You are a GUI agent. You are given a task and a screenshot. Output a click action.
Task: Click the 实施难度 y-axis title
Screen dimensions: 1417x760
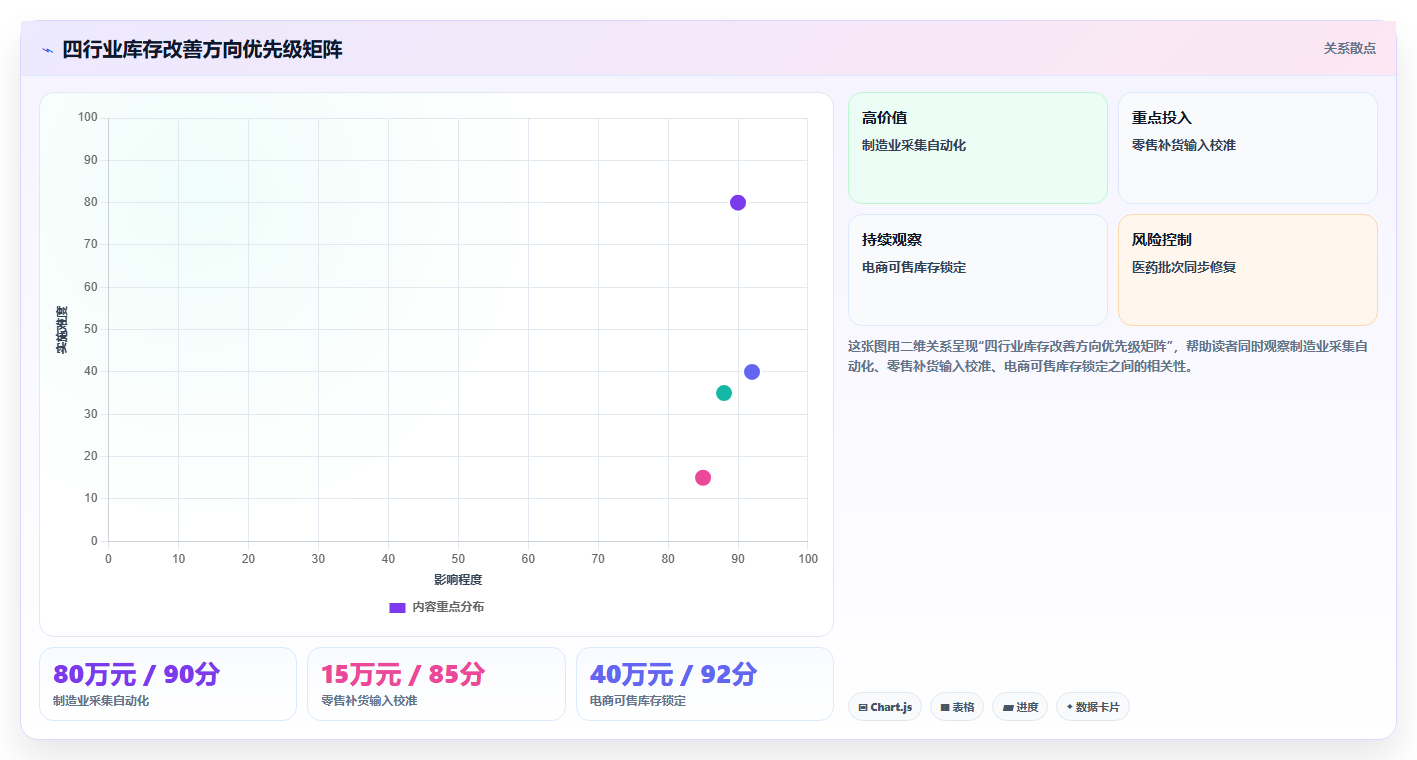click(x=62, y=330)
